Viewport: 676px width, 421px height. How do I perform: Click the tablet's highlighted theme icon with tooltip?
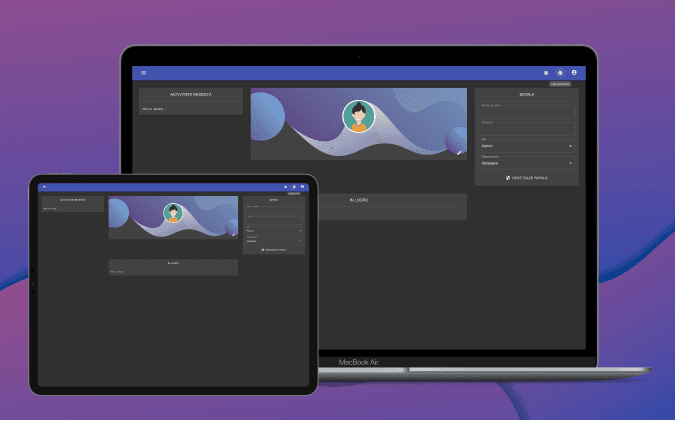pyautogui.click(x=294, y=187)
